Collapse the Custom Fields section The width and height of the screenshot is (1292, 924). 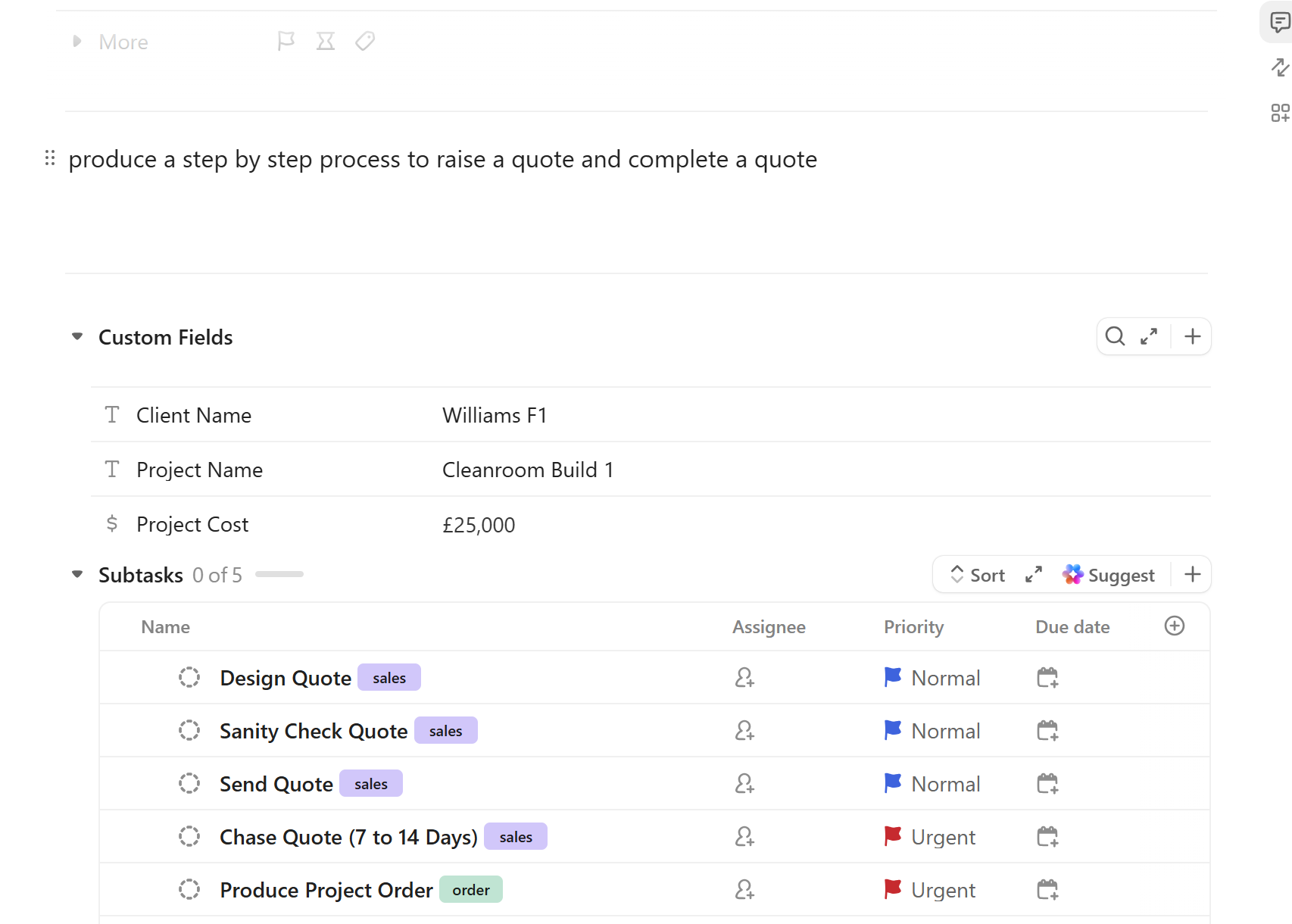pyautogui.click(x=77, y=336)
